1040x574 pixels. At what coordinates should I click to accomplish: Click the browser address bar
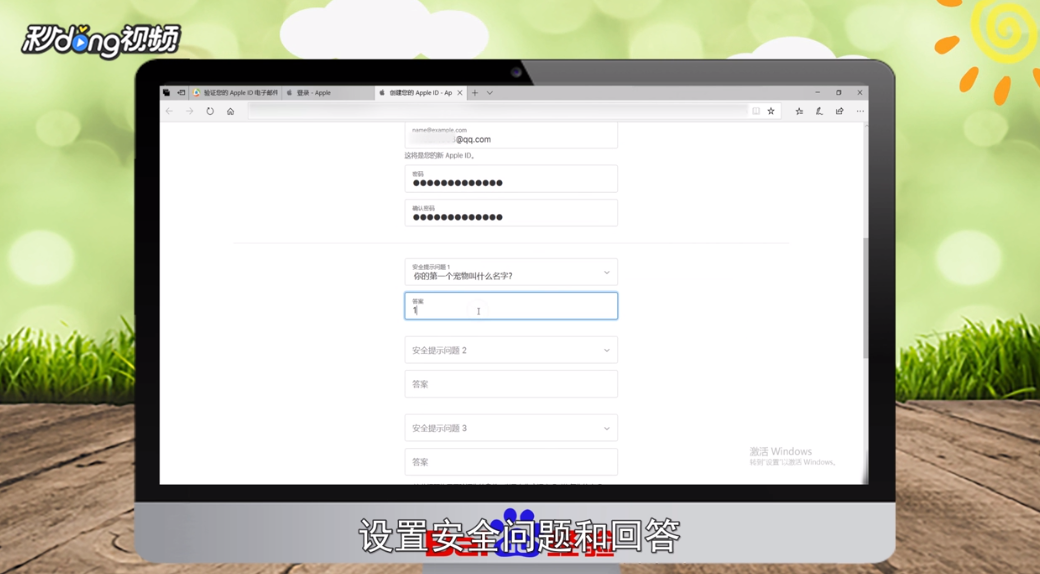497,111
